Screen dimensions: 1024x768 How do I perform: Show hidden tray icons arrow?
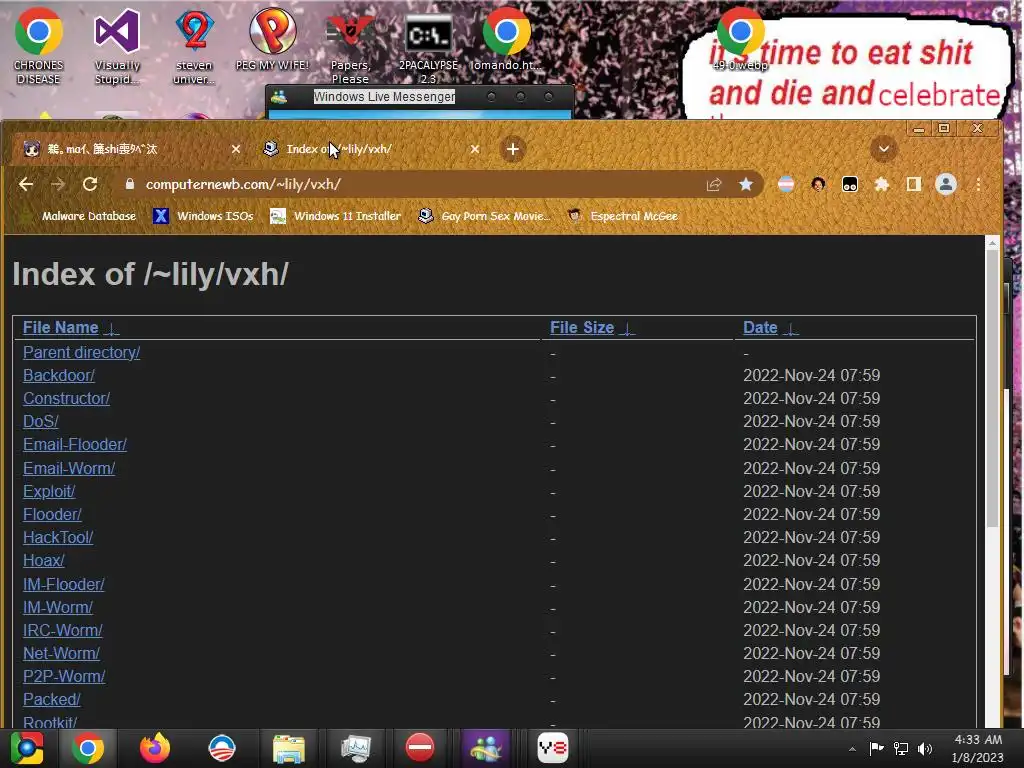coord(852,749)
